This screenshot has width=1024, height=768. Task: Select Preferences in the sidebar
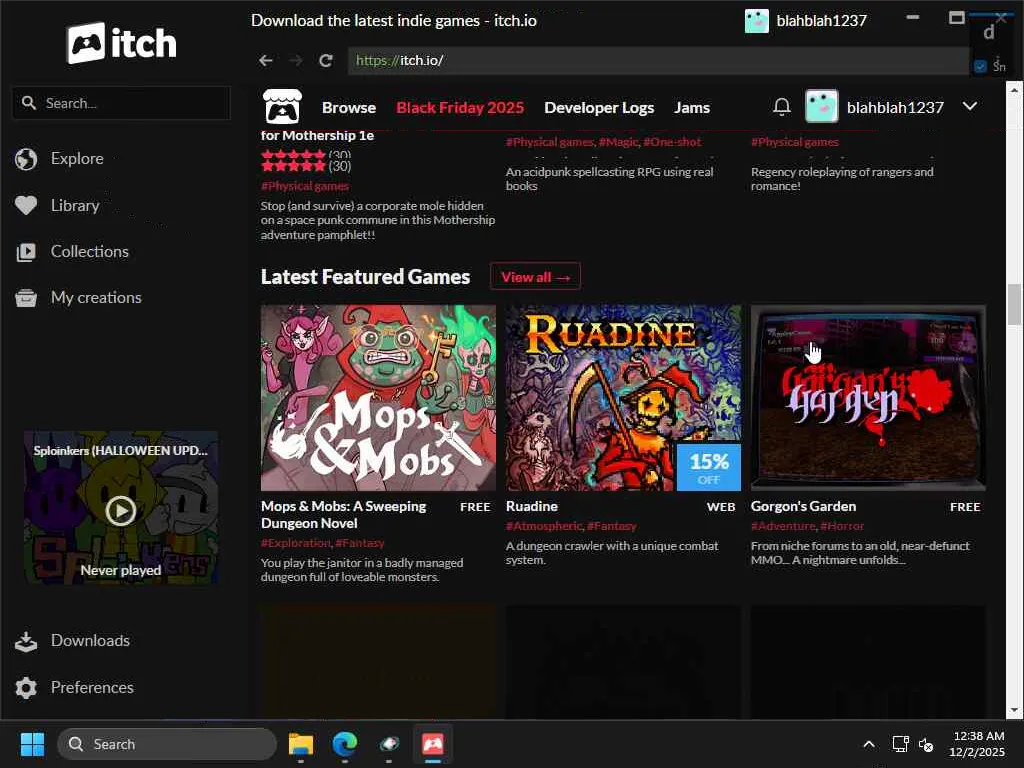92,688
